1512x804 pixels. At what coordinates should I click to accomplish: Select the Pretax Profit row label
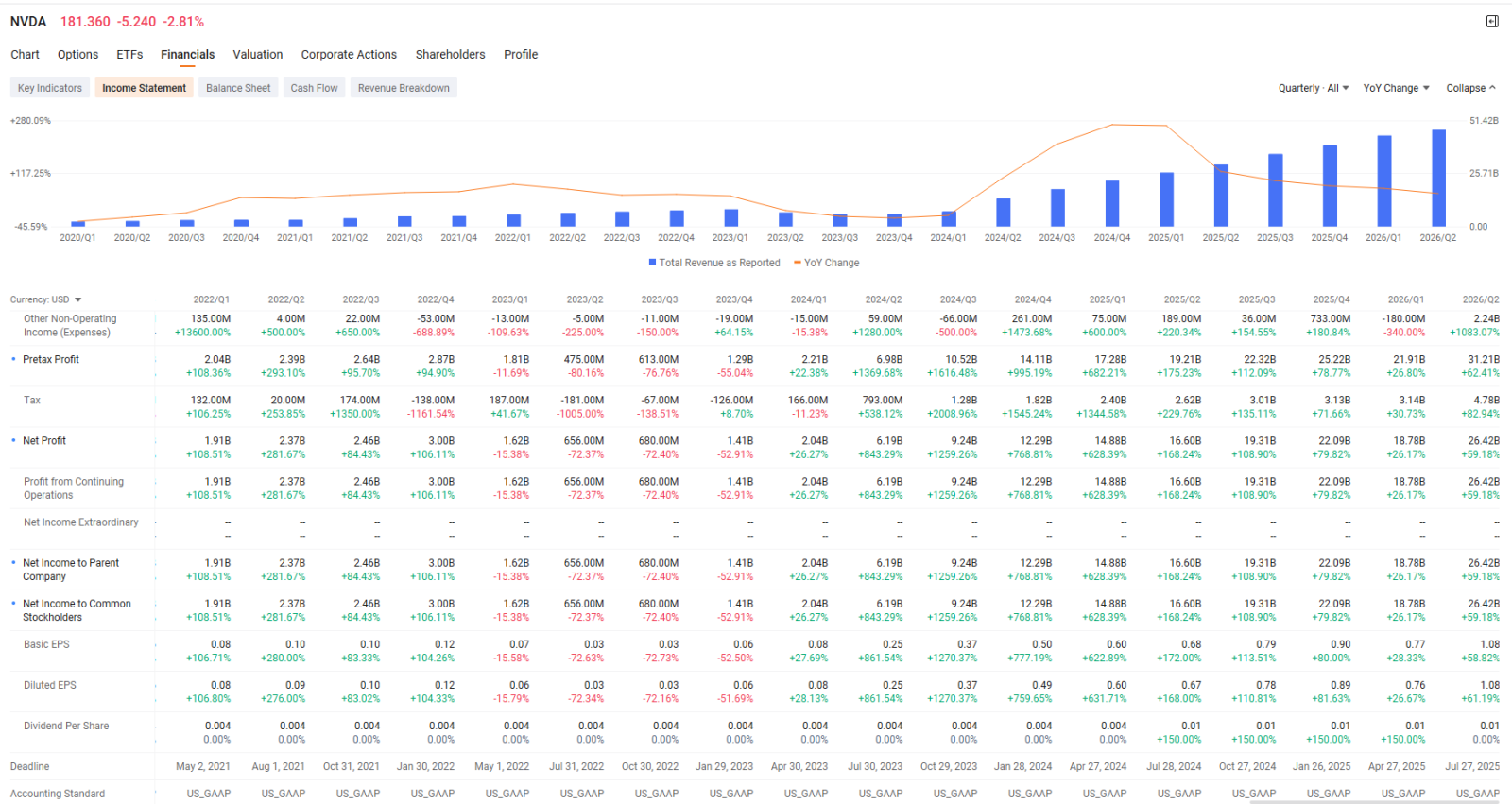click(51, 360)
